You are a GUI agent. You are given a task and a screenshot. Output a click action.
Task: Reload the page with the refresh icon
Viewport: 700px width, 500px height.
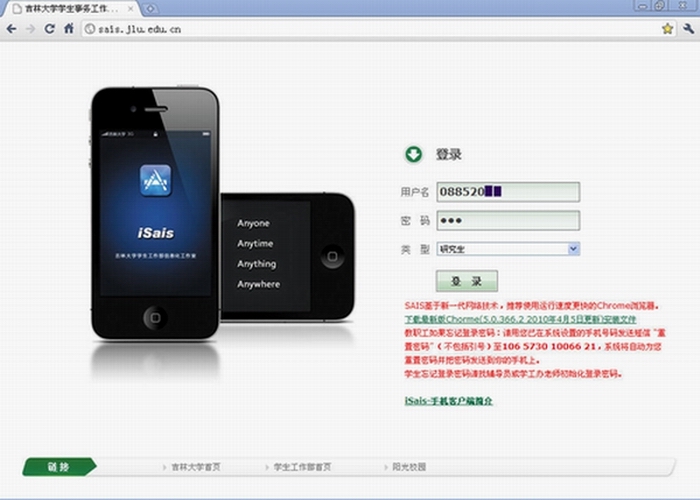[50, 29]
